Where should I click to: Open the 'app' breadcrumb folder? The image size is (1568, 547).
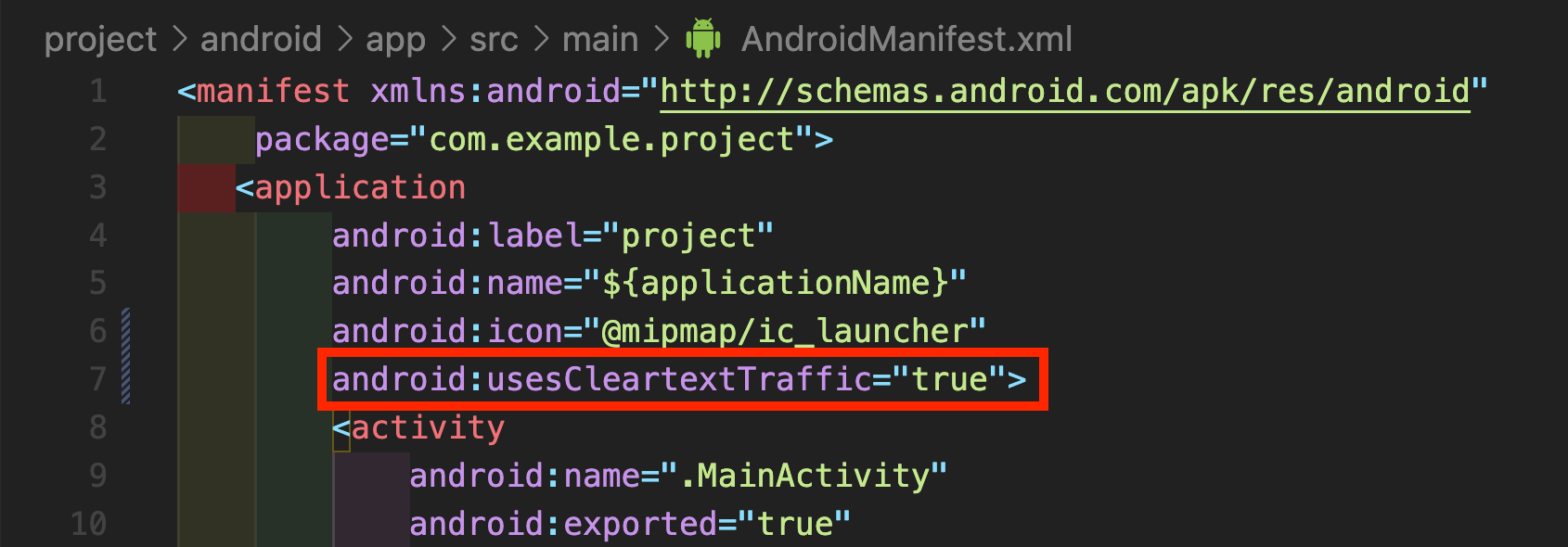coord(395,41)
